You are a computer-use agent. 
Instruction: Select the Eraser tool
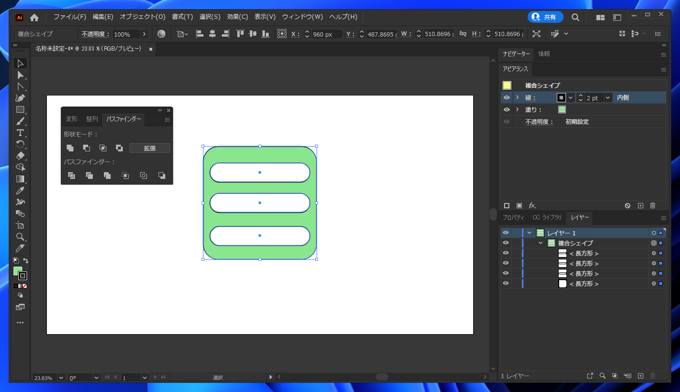tap(20, 156)
